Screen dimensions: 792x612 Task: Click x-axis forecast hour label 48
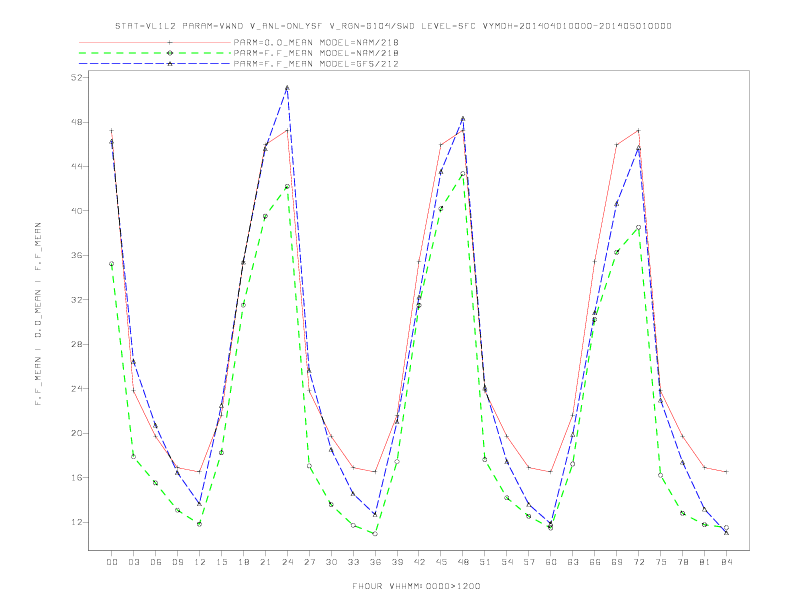click(x=463, y=562)
